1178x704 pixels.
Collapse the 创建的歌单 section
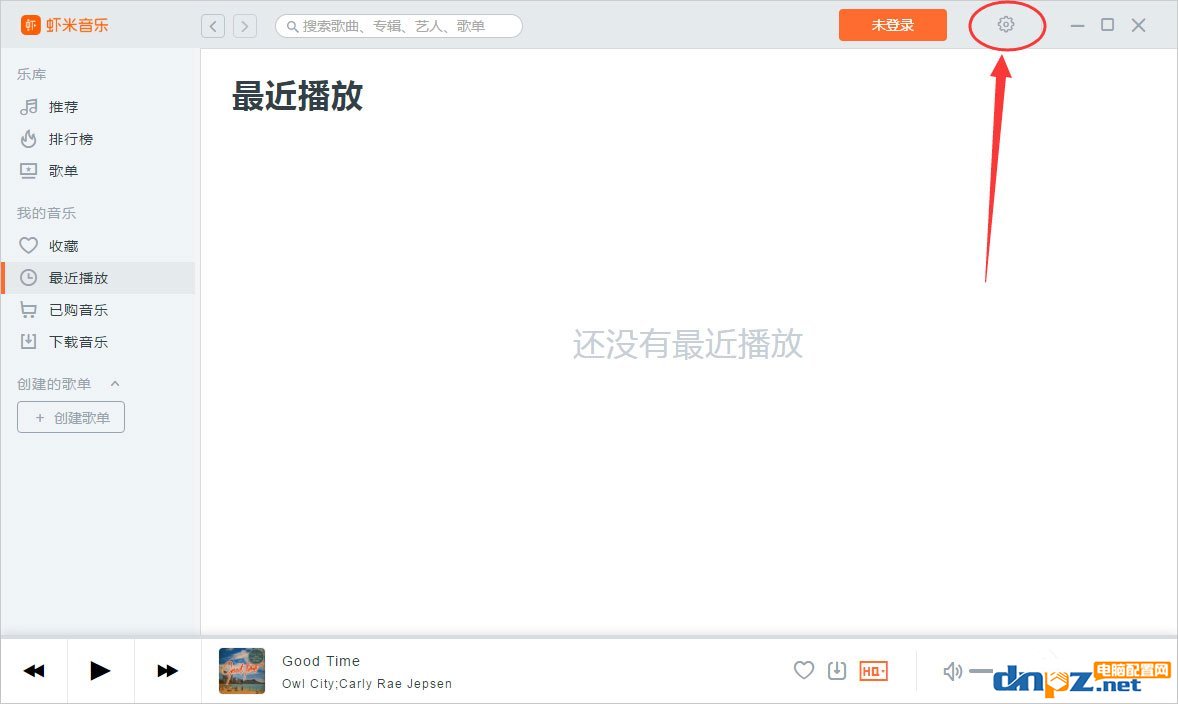(x=115, y=384)
